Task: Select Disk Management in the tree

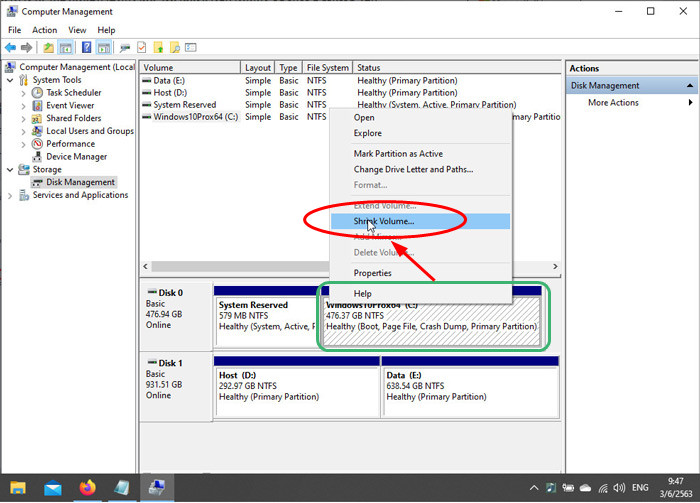Action: (x=80, y=182)
